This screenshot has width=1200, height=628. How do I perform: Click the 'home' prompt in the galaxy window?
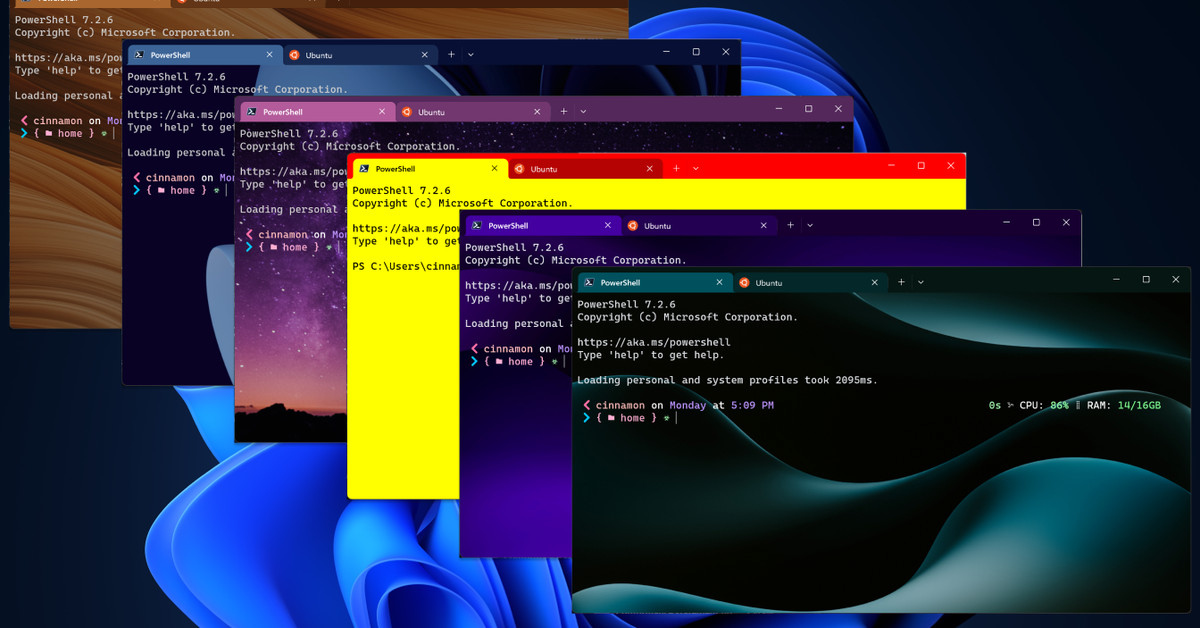pos(295,247)
